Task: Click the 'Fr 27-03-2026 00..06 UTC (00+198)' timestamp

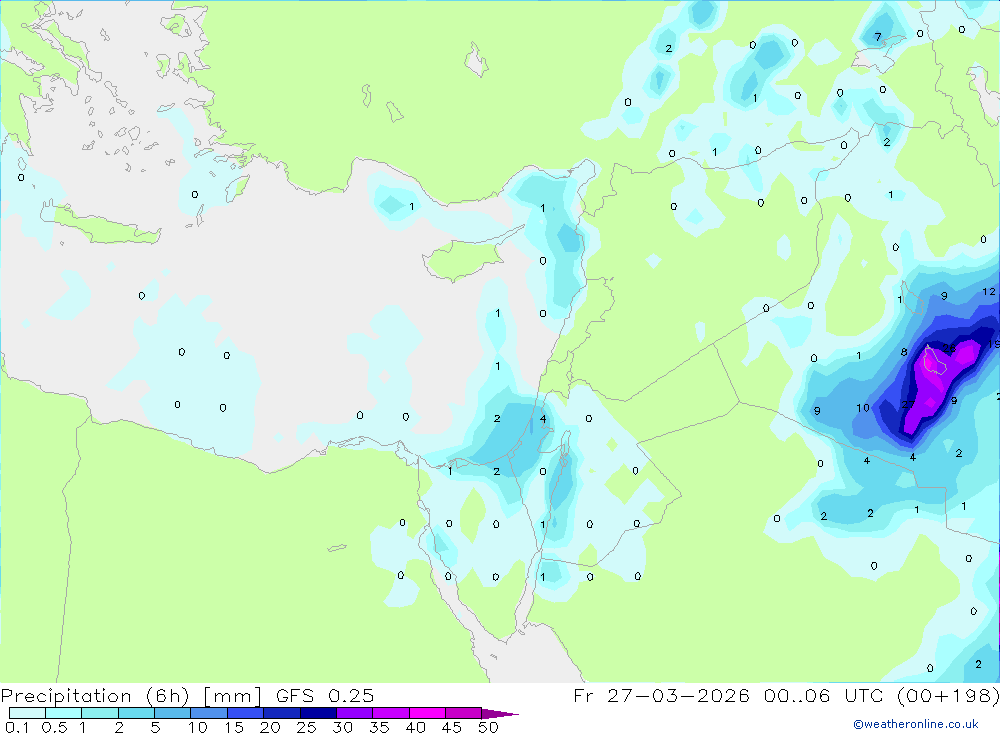Action: [786, 695]
